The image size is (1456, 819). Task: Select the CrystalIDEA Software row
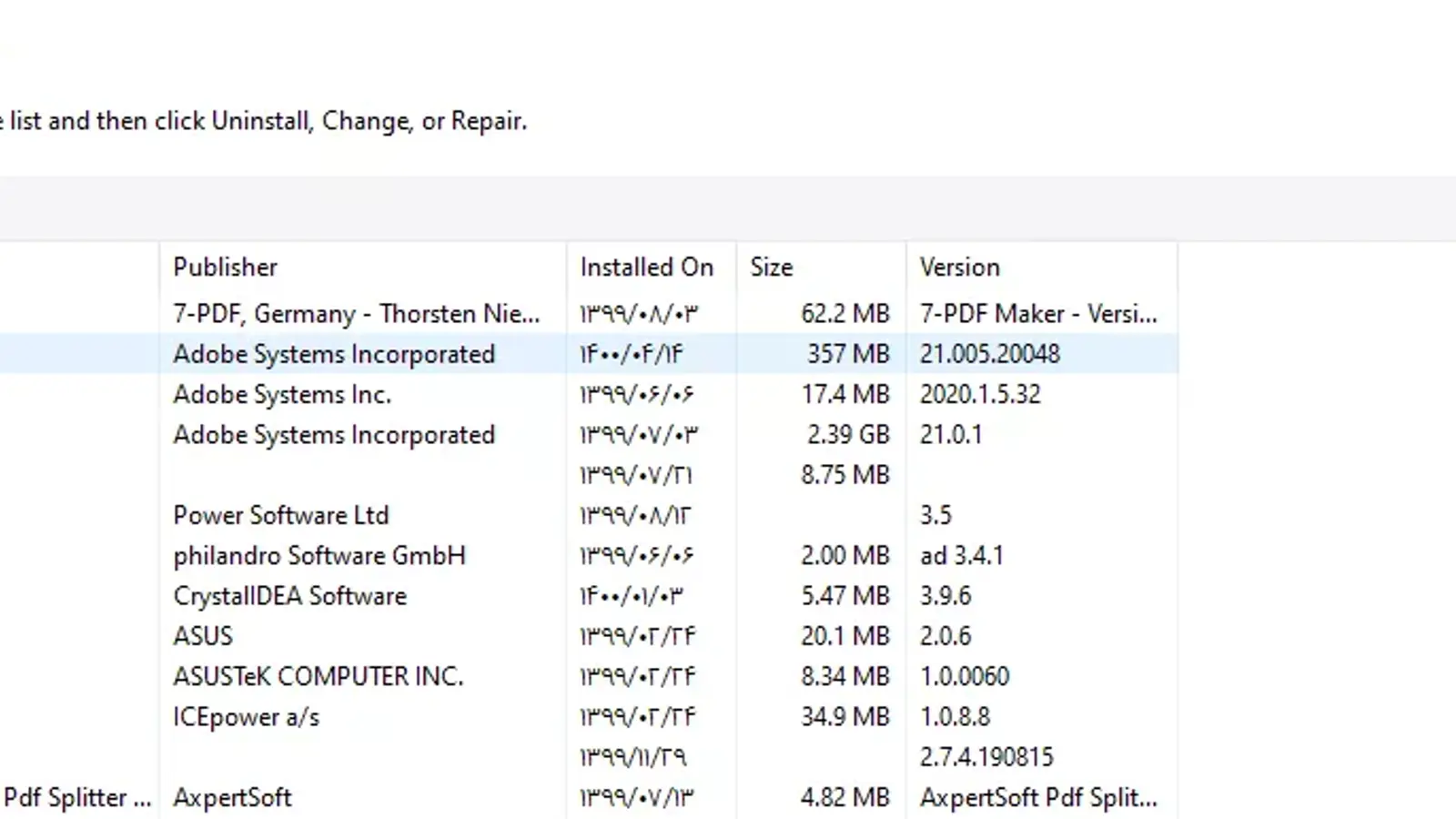point(289,596)
